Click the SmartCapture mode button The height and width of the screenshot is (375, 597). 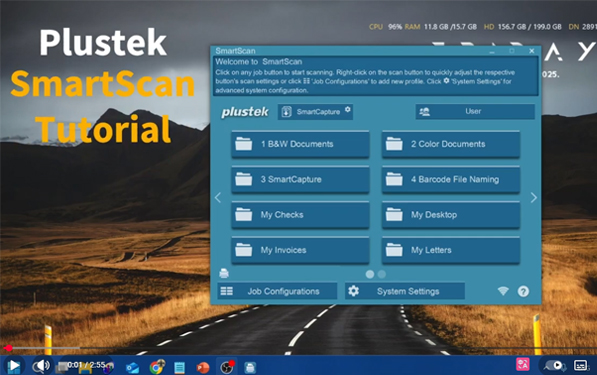[x=315, y=112]
